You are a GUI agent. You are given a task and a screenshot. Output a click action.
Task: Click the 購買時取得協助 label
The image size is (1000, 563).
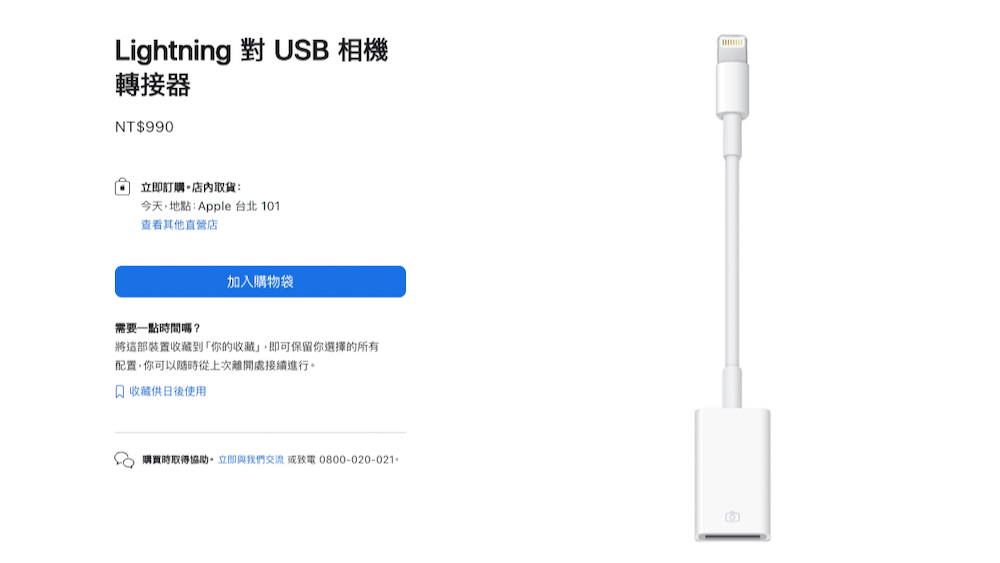coord(176,460)
